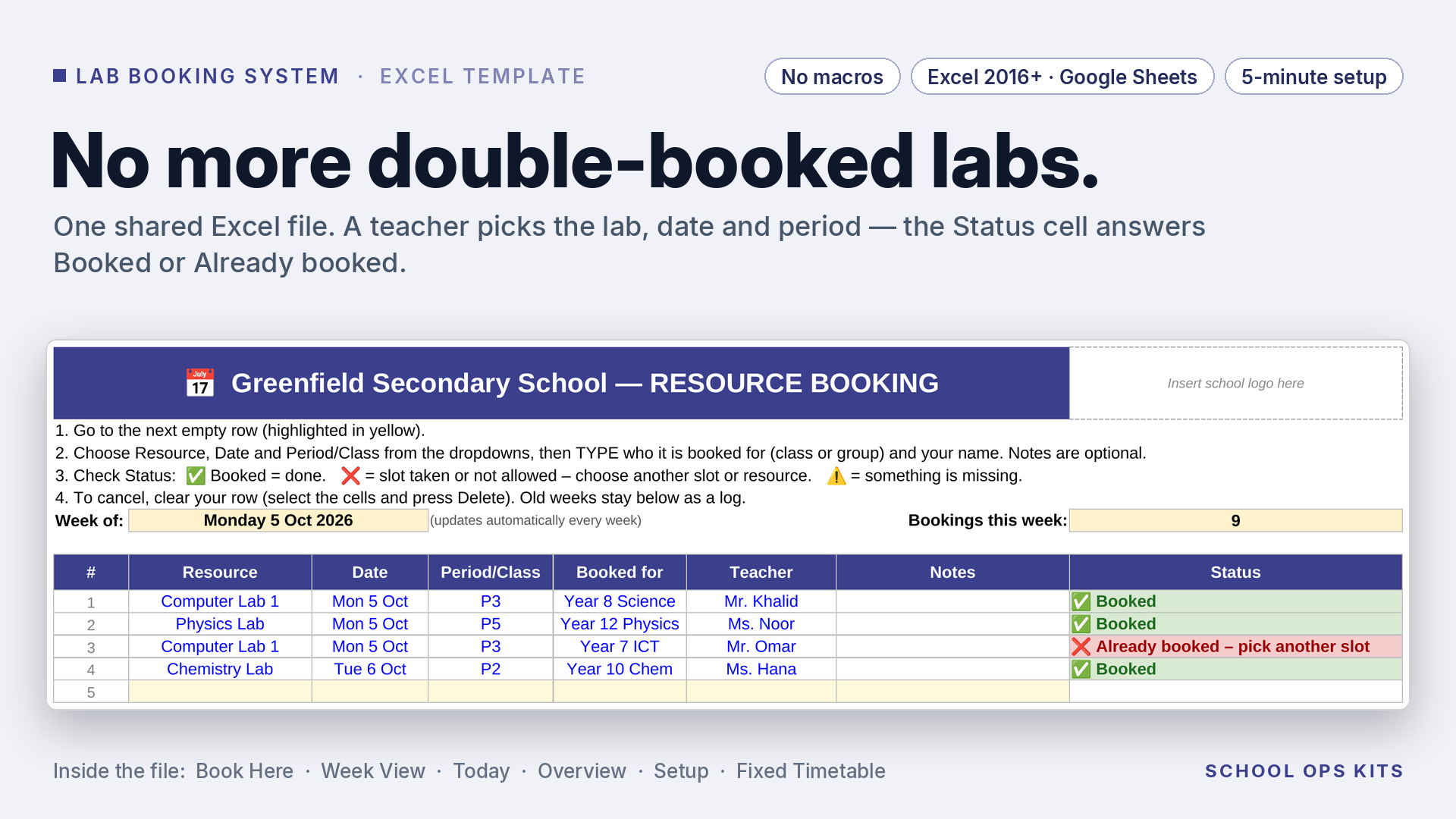The image size is (1456, 819).
Task: Select the Week View sheet name
Action: pos(373,771)
